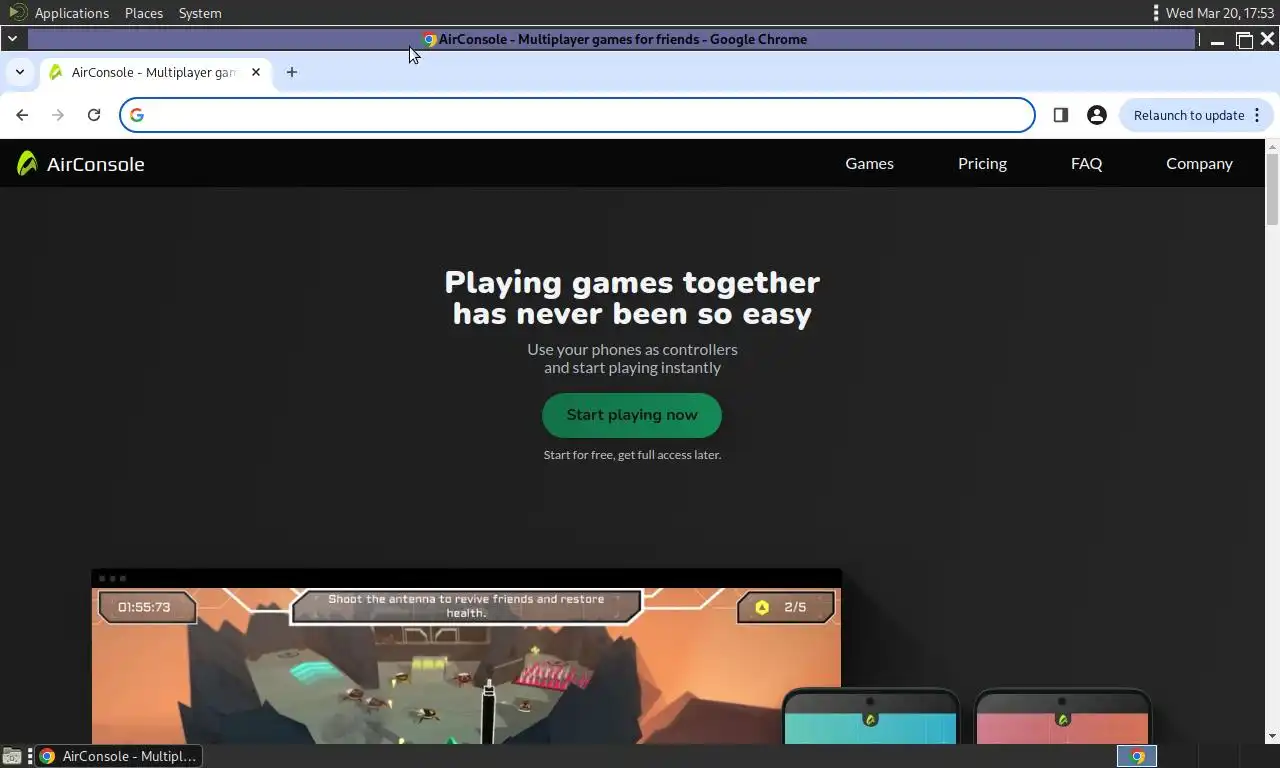Click the AirConsole taskbar window button
Image resolution: width=1280 pixels, height=768 pixels.
click(117, 756)
